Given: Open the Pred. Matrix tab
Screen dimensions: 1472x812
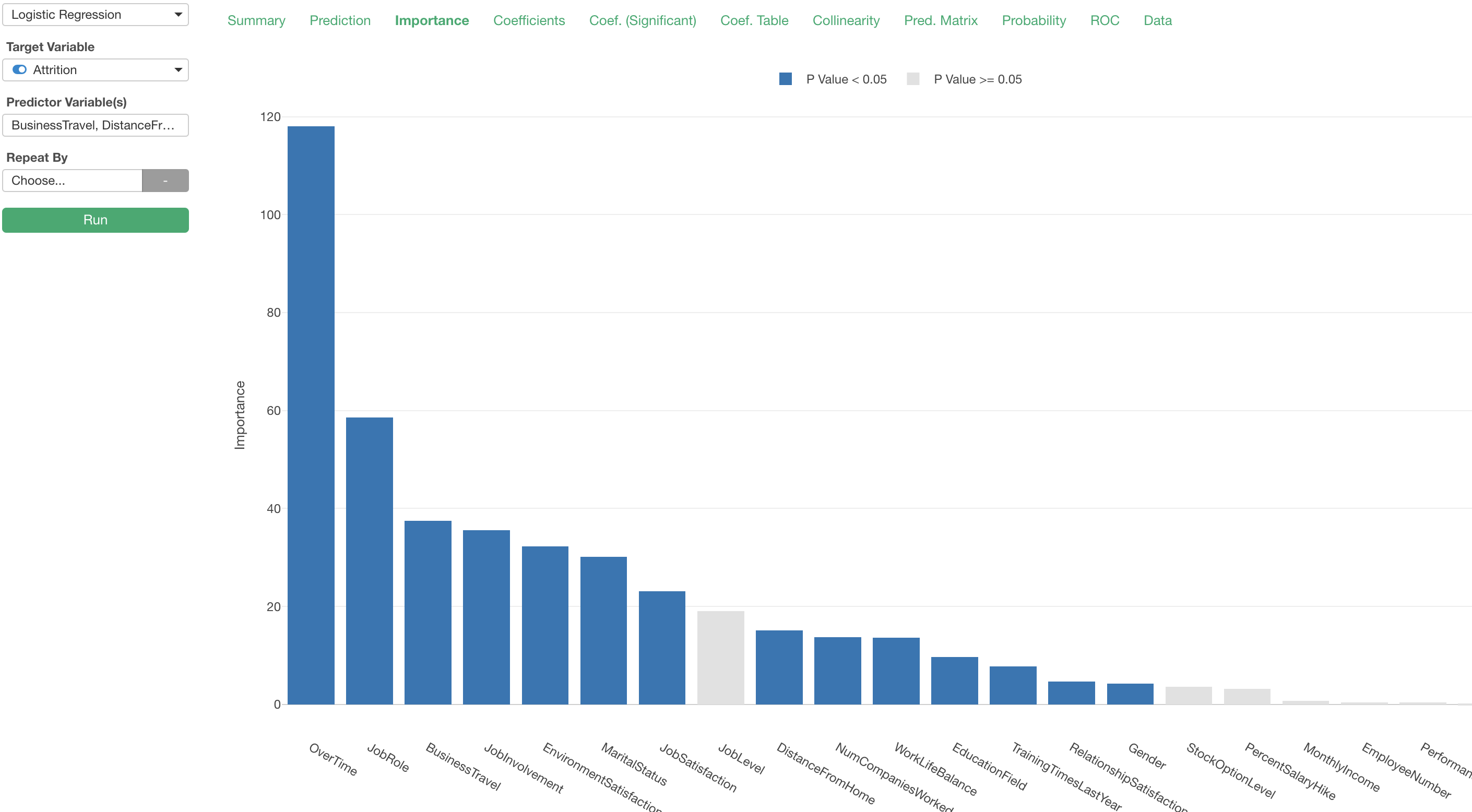Looking at the screenshot, I should click(941, 20).
